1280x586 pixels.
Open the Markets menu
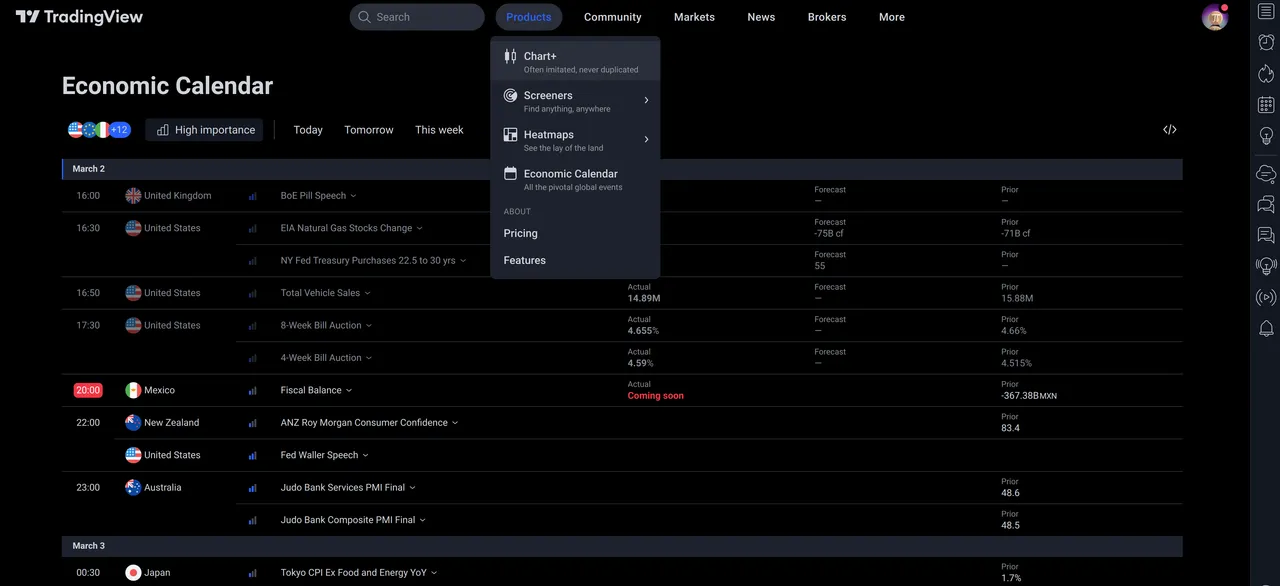point(694,17)
